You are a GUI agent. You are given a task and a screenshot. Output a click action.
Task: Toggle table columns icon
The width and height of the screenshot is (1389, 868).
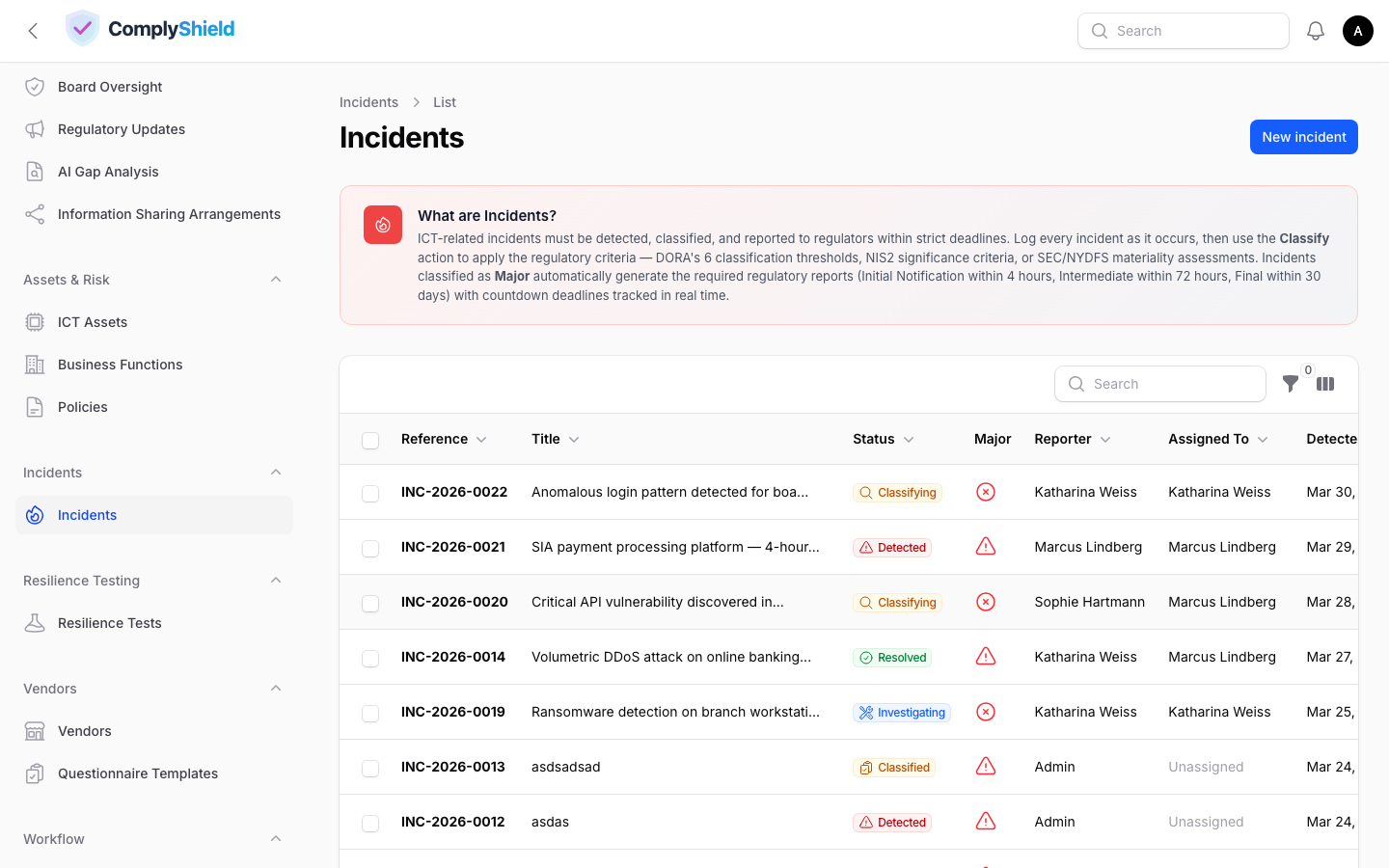(x=1325, y=384)
